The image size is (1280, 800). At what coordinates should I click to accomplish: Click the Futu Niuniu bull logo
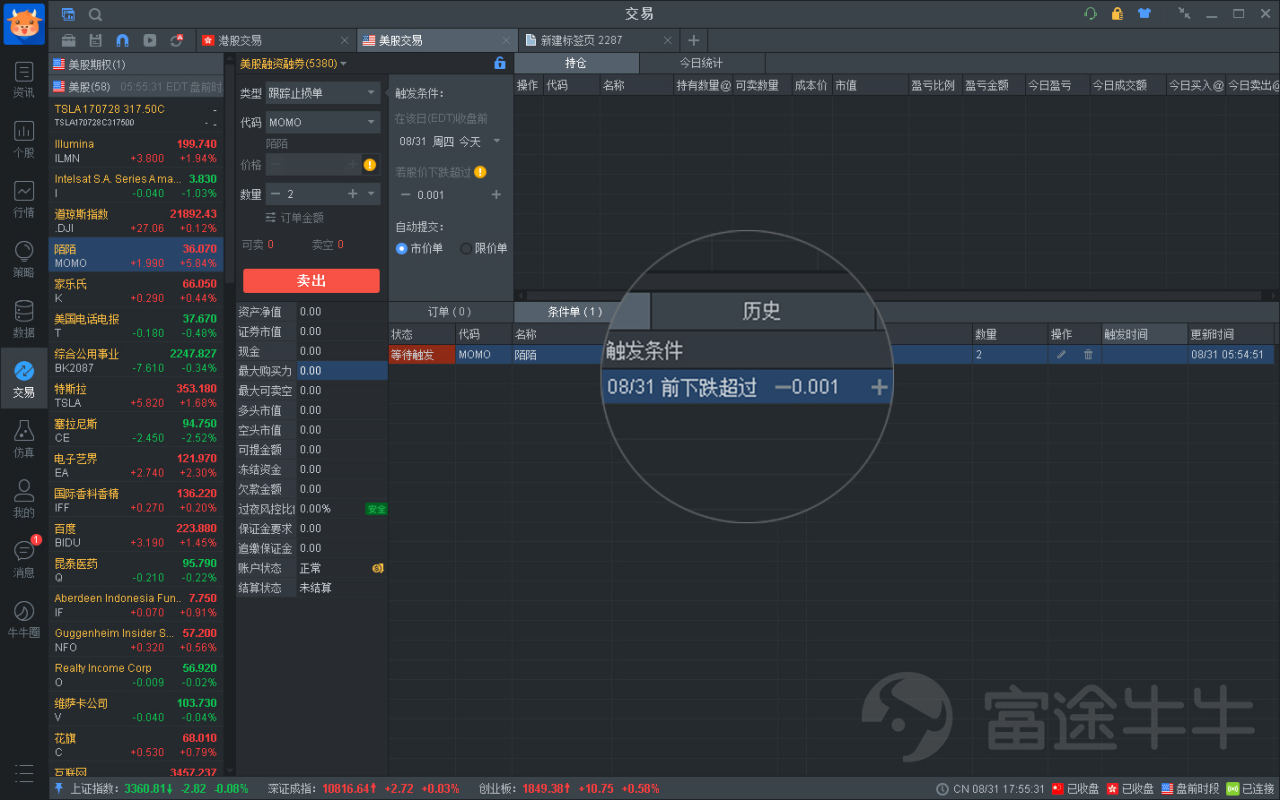[x=24, y=24]
